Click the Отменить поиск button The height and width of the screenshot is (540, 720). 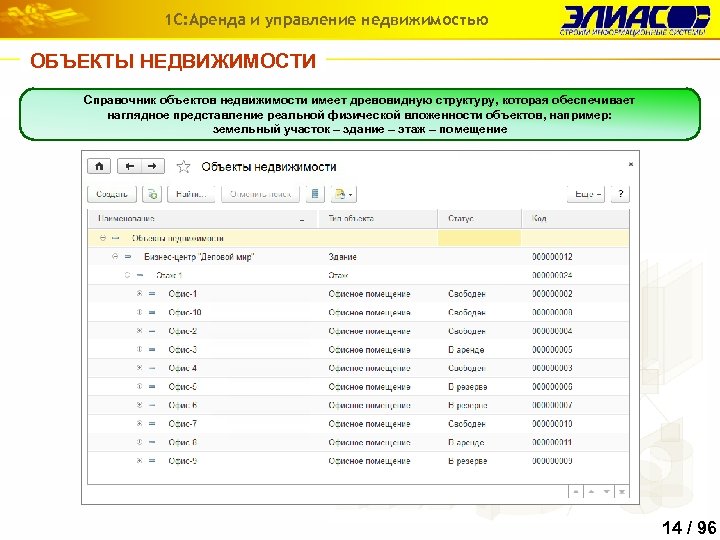pos(260,194)
